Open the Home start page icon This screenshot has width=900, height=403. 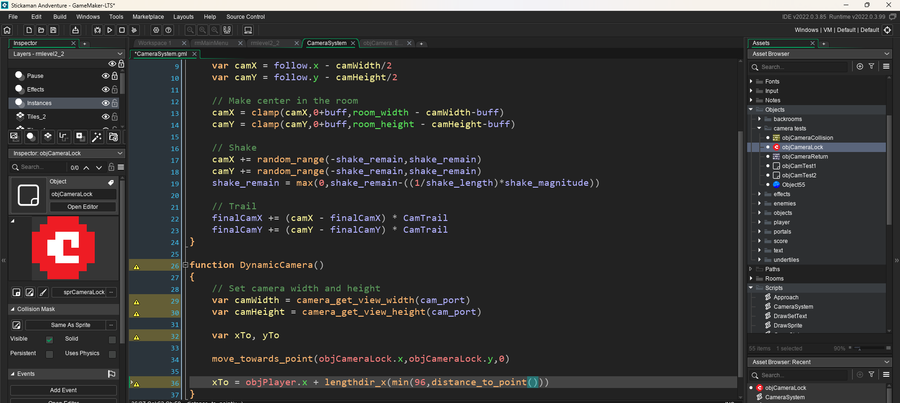7,30
